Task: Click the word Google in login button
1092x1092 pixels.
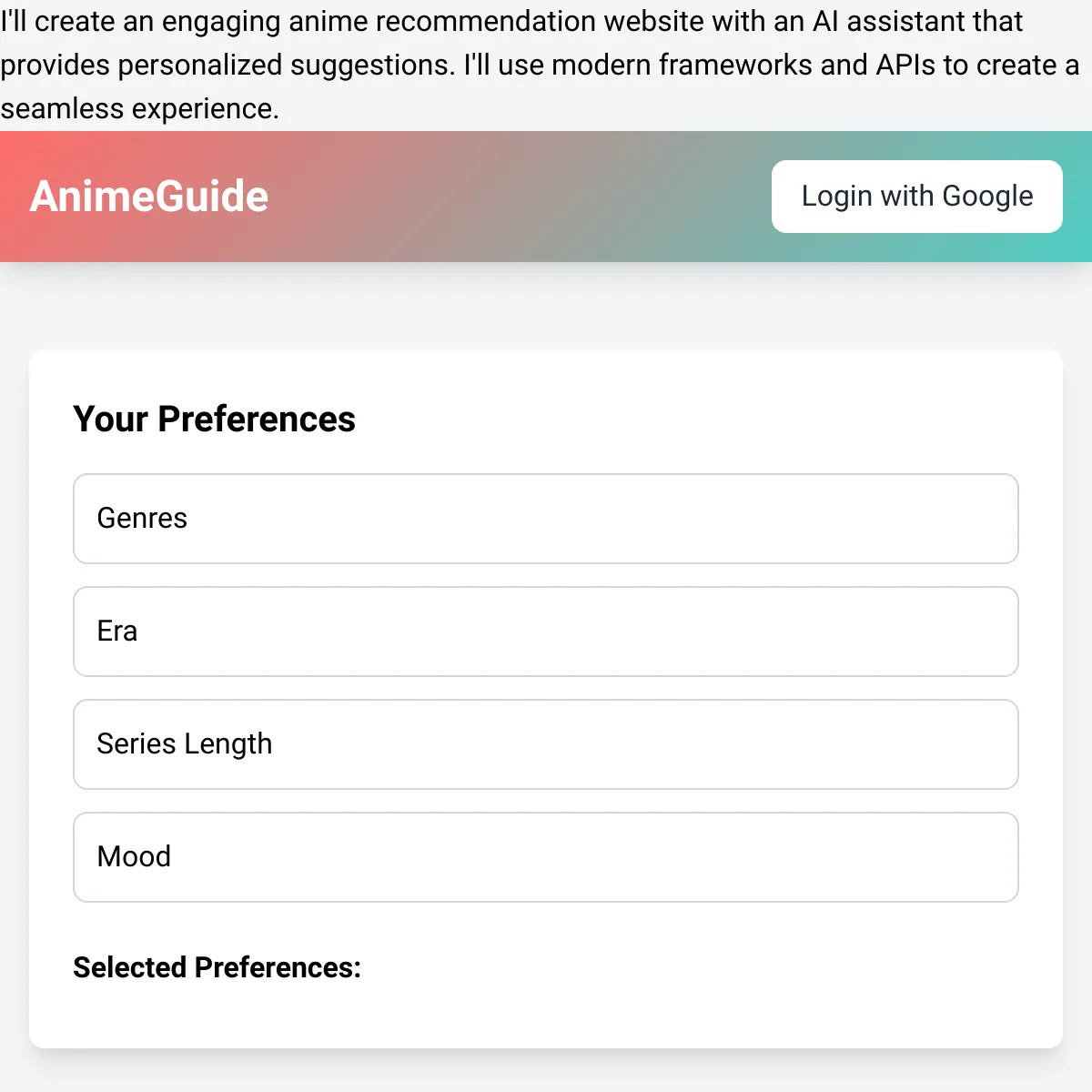Action: pyautogui.click(x=987, y=197)
